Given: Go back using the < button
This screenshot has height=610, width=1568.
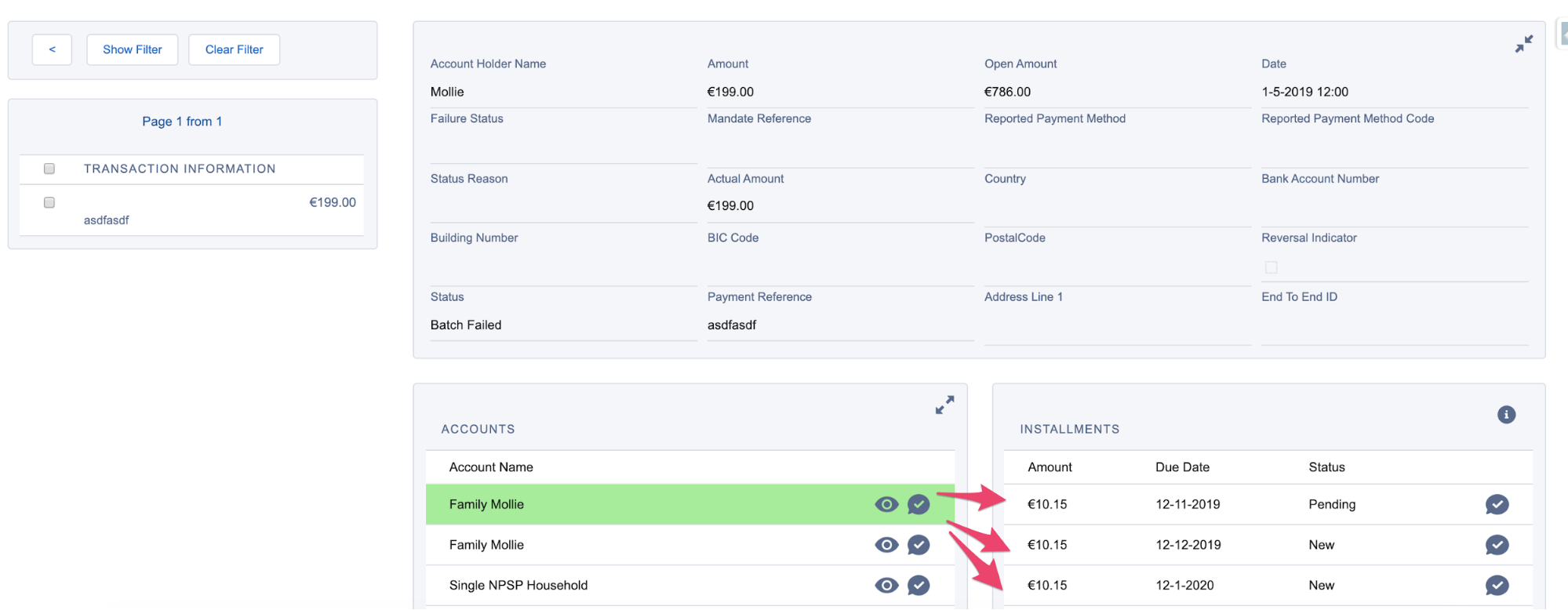Looking at the screenshot, I should pyautogui.click(x=52, y=49).
